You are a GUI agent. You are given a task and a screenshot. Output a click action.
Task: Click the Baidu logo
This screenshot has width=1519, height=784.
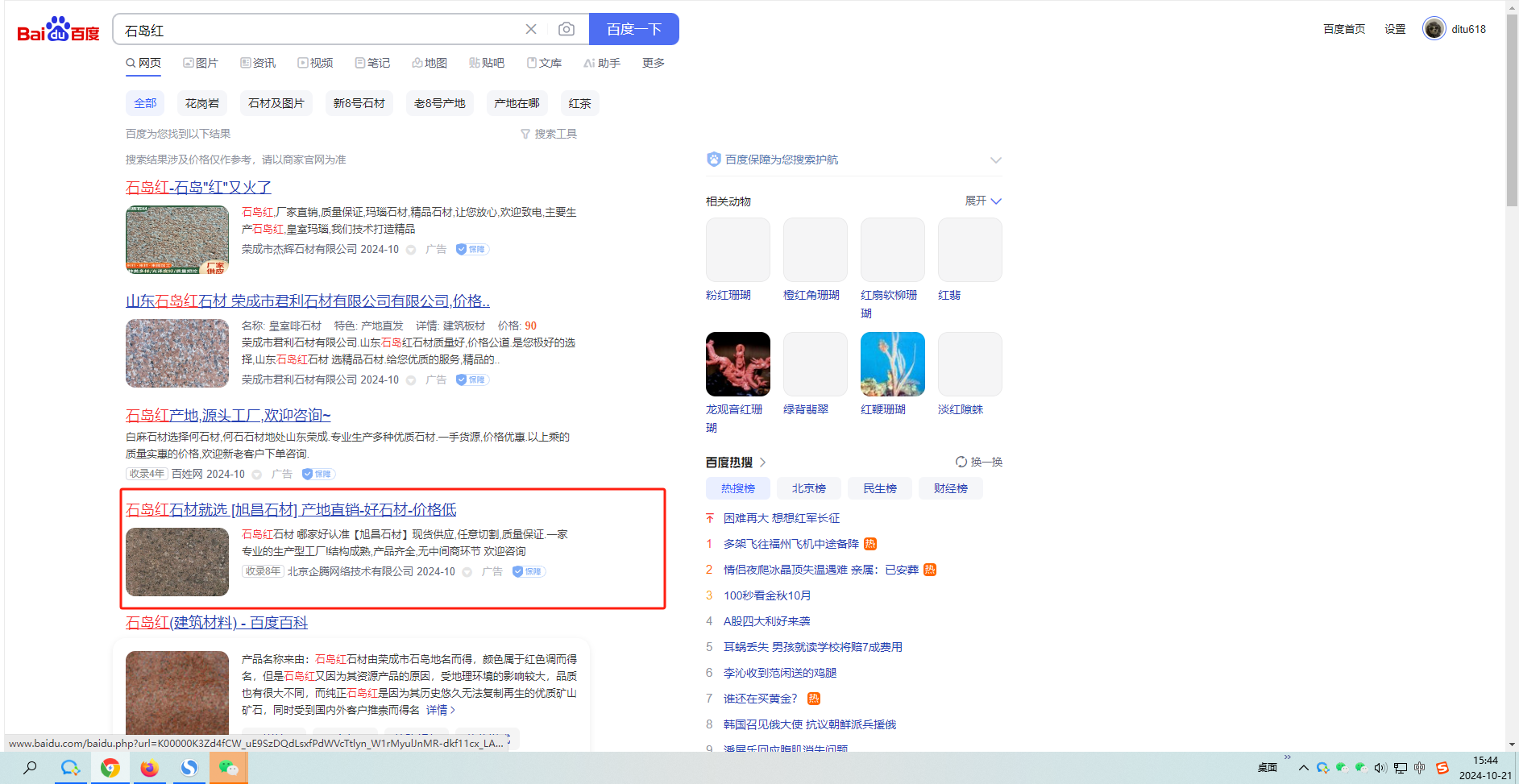pyautogui.click(x=58, y=30)
